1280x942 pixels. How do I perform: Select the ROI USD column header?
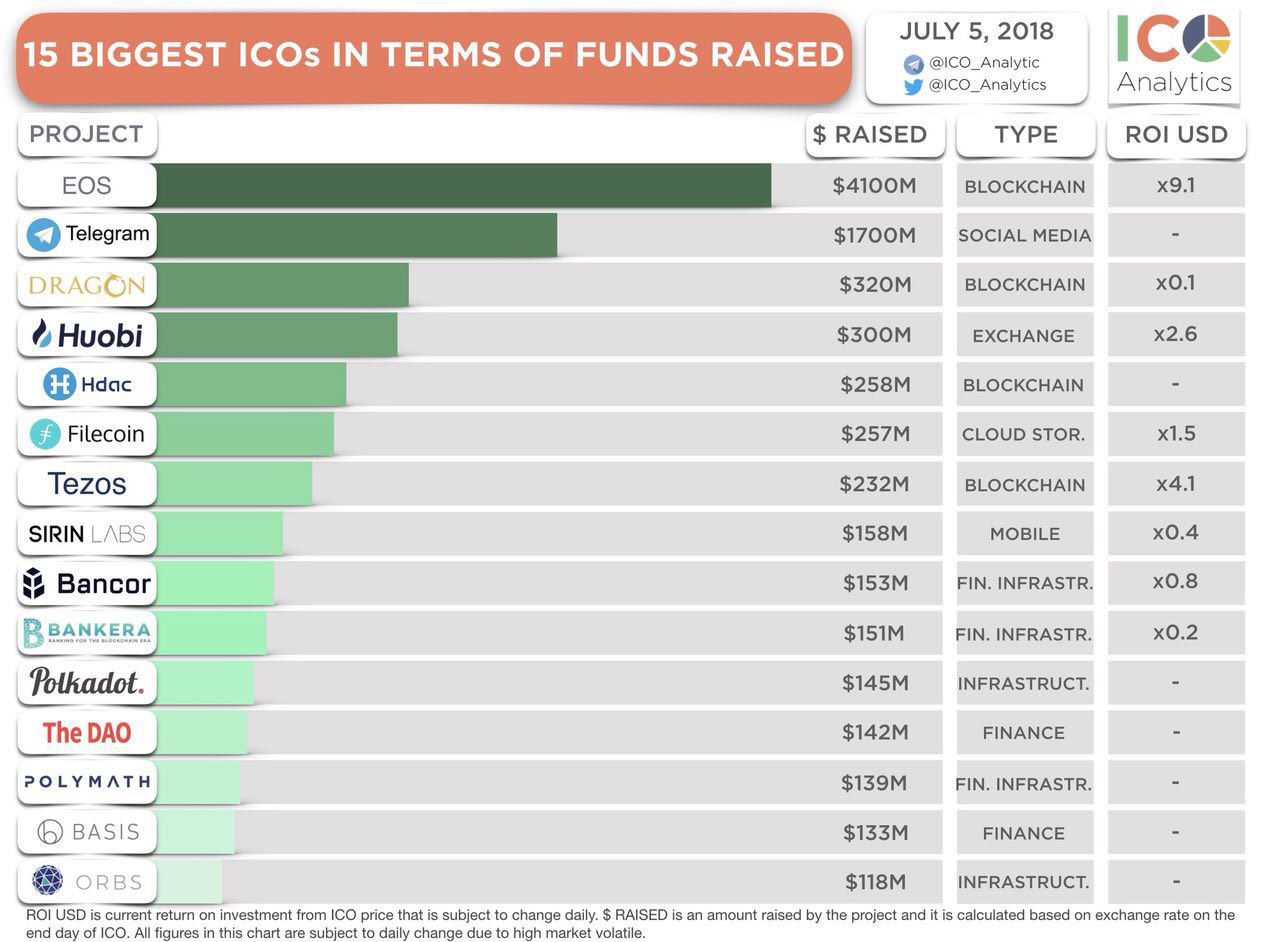(x=1176, y=135)
